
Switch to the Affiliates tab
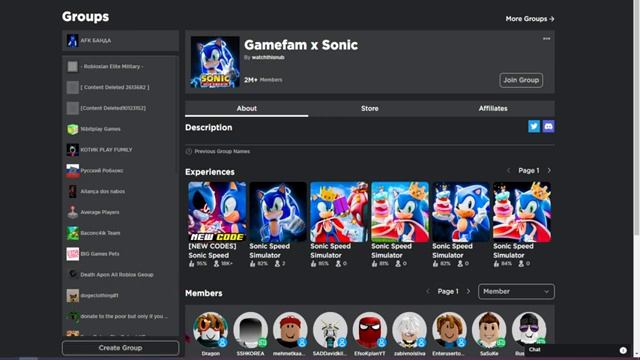[493, 109]
